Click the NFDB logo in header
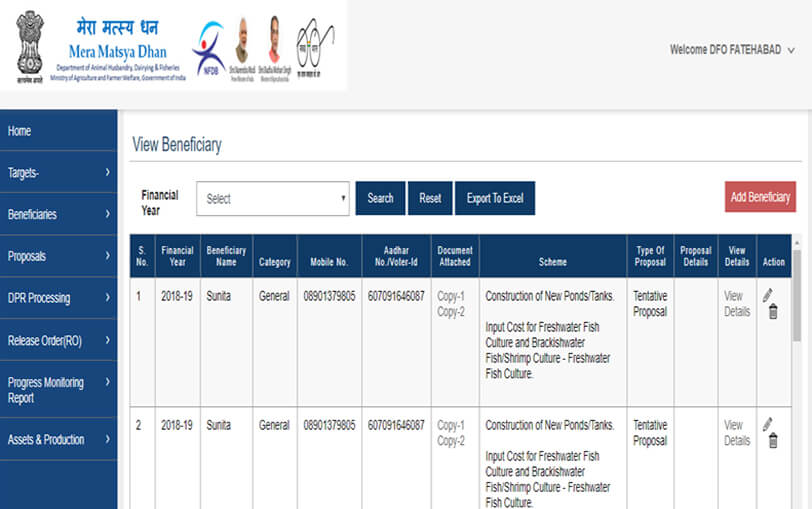812x509 pixels. point(209,48)
